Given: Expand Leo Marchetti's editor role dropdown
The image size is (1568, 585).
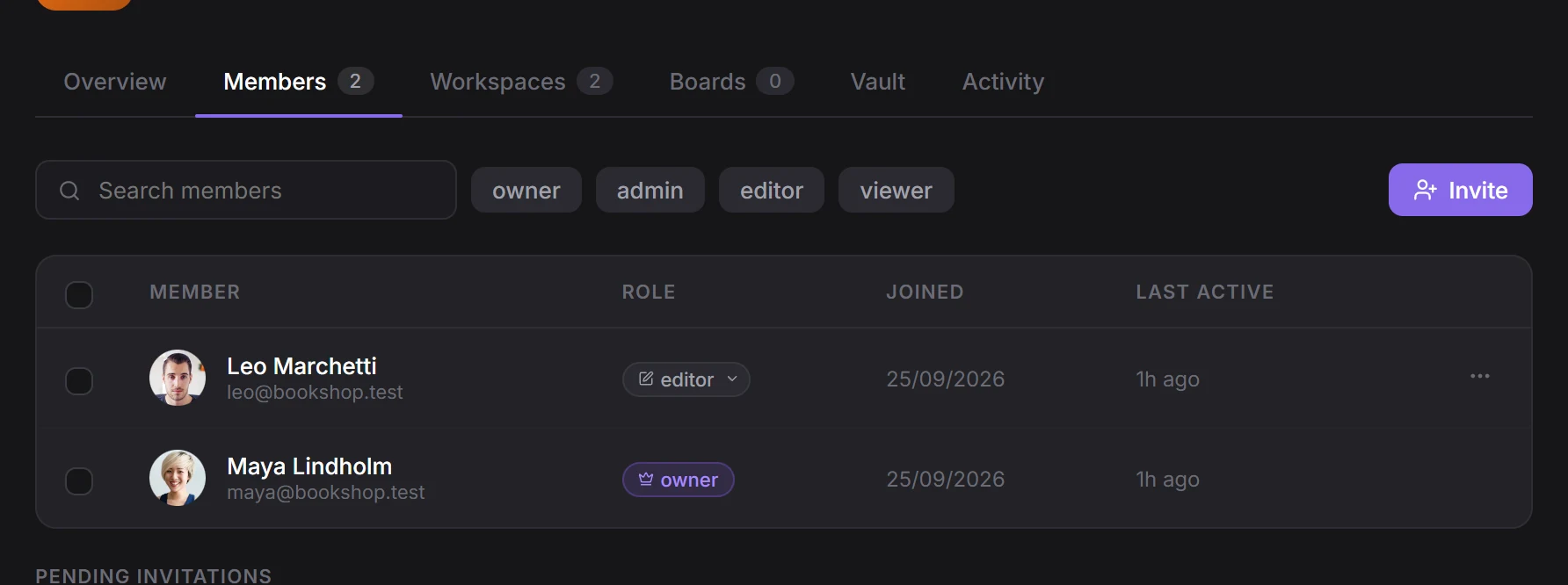Looking at the screenshot, I should point(686,379).
